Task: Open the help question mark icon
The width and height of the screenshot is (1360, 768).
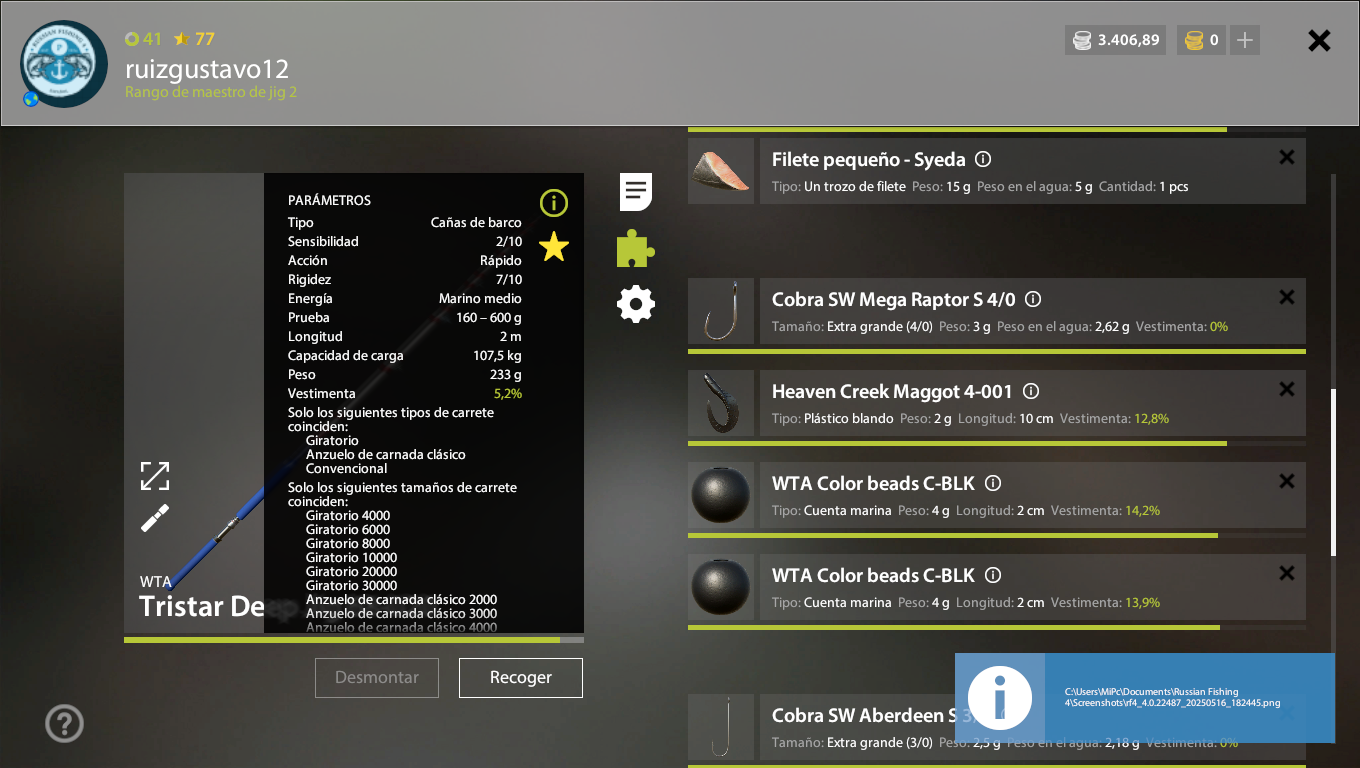Action: click(x=65, y=723)
